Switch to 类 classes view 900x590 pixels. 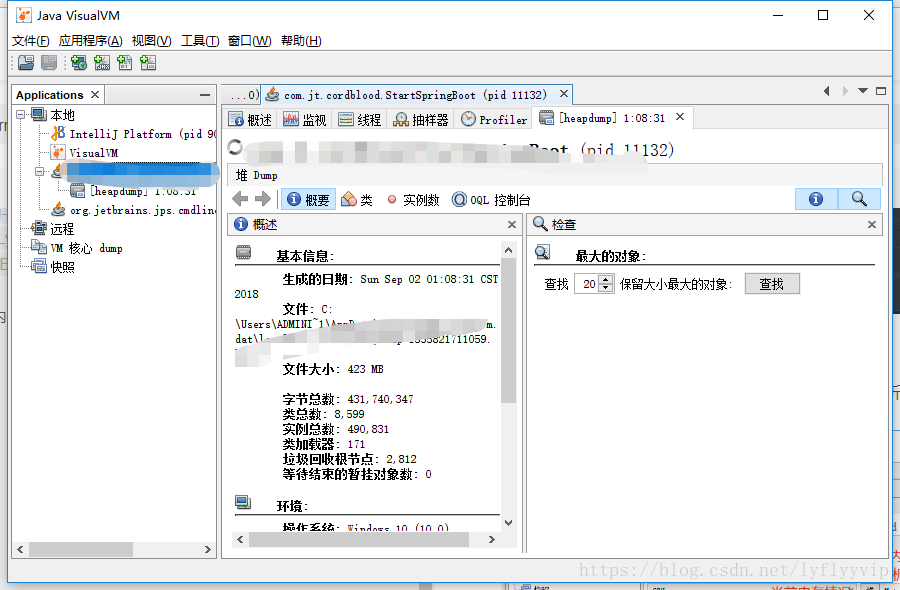356,199
